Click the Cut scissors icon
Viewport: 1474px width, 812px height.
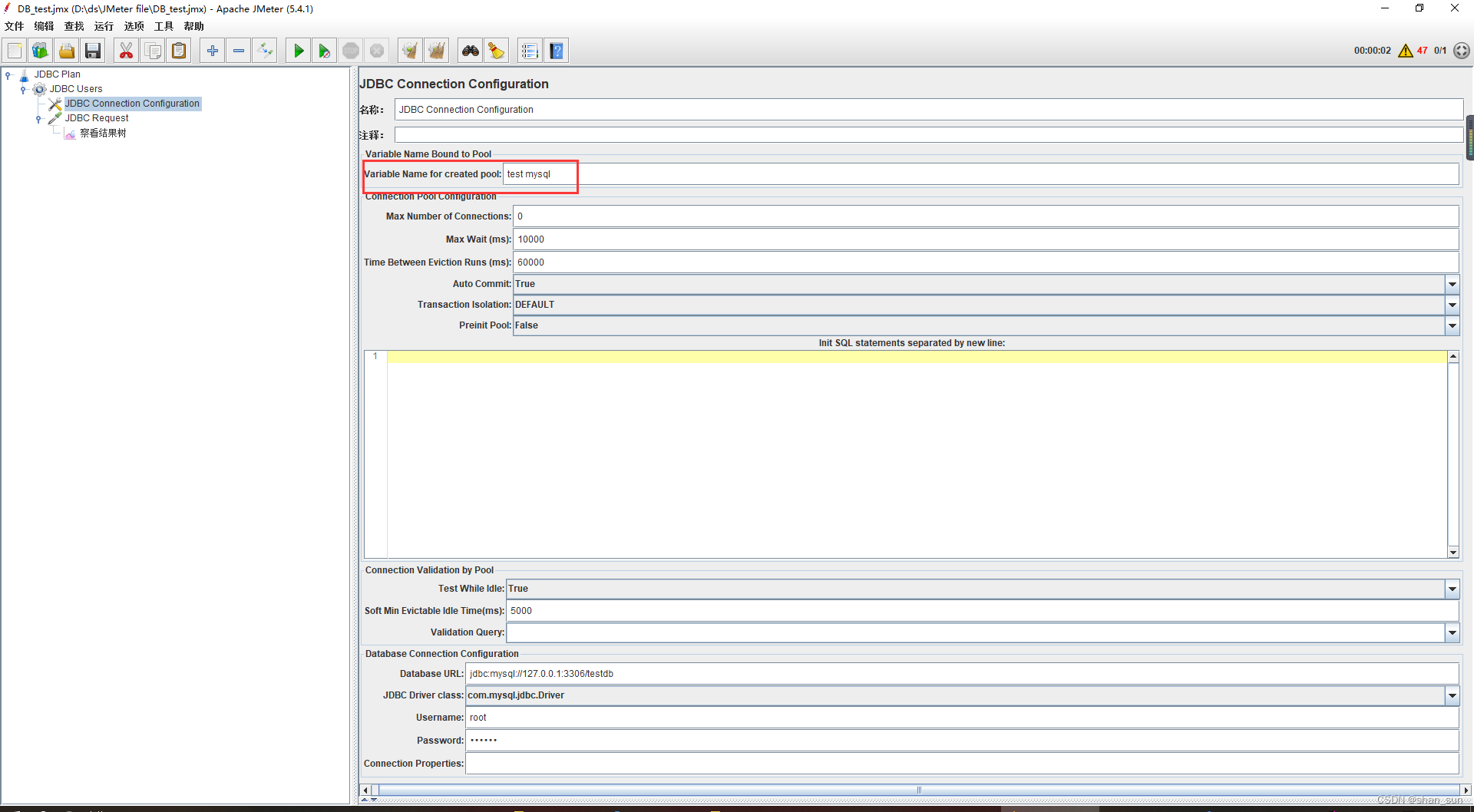(125, 50)
